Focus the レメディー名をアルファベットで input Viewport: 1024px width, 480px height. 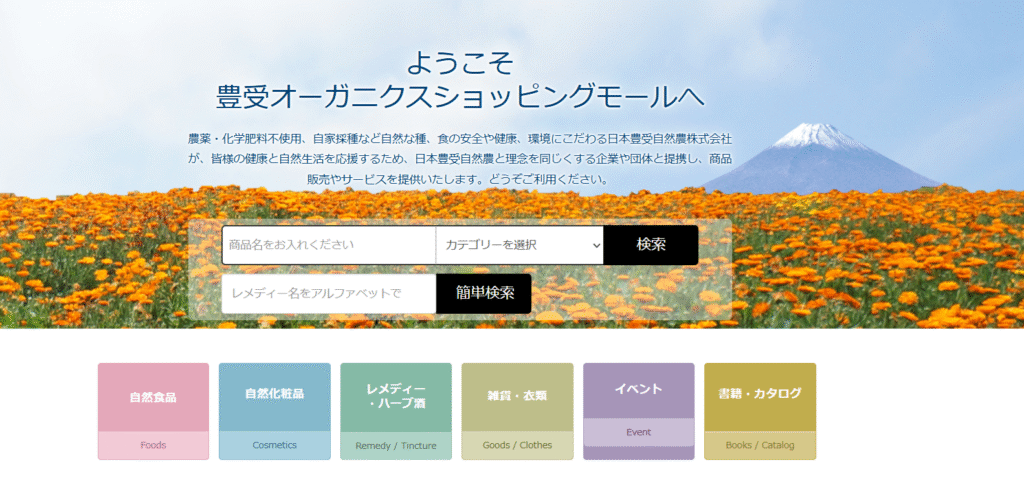point(328,293)
